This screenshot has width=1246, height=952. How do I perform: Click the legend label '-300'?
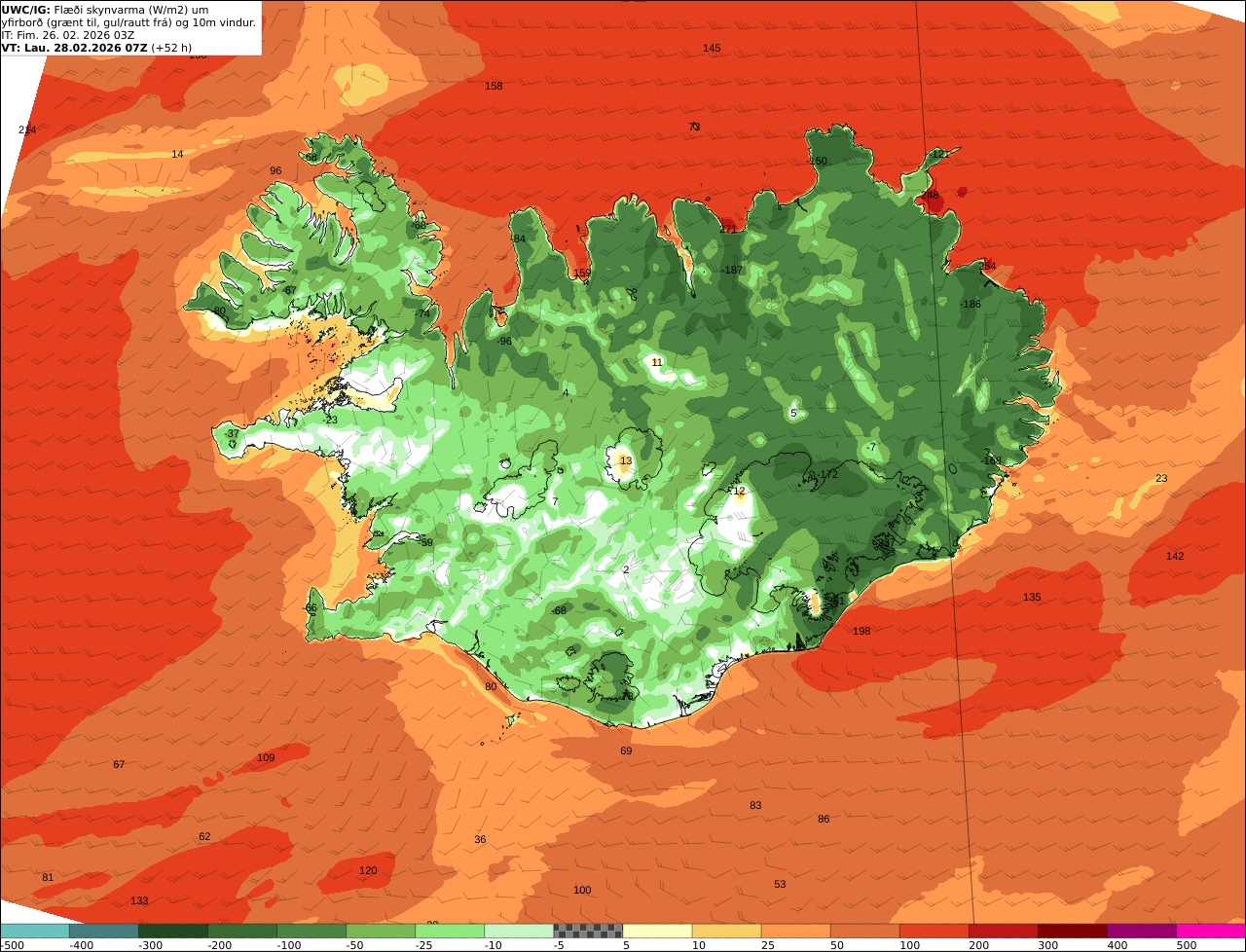[x=149, y=944]
